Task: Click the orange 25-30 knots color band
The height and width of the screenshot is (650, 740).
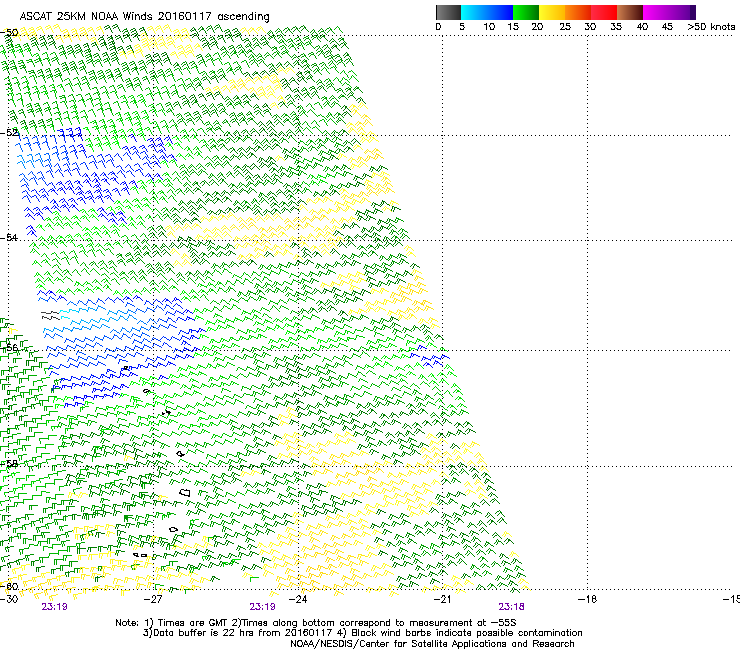Action: 578,12
